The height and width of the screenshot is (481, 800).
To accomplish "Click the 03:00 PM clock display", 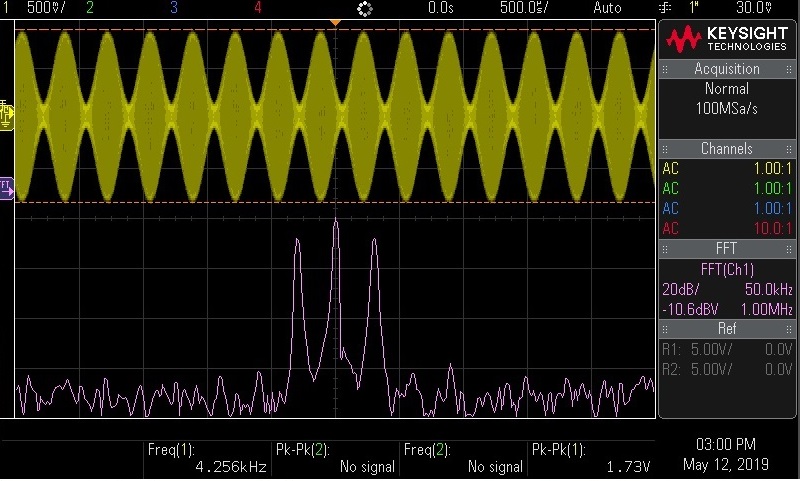I will point(726,444).
